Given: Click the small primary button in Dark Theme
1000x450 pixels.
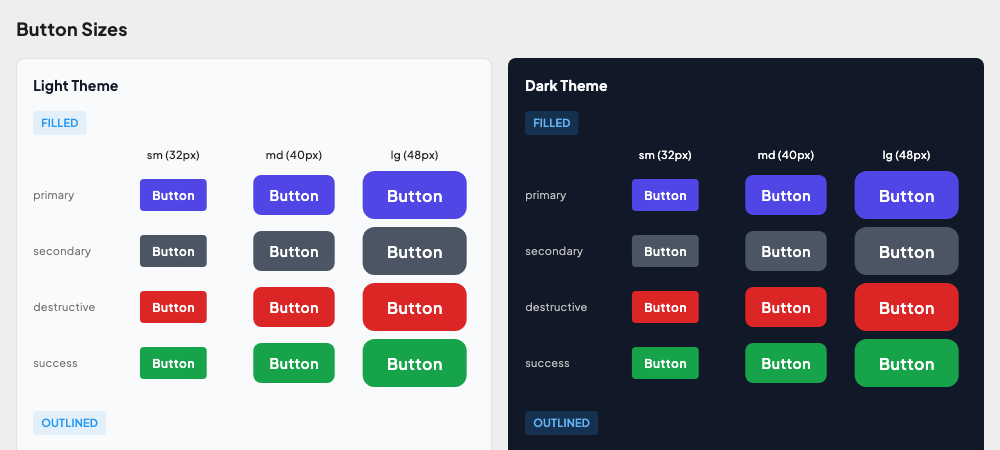Looking at the screenshot, I should tap(665, 195).
